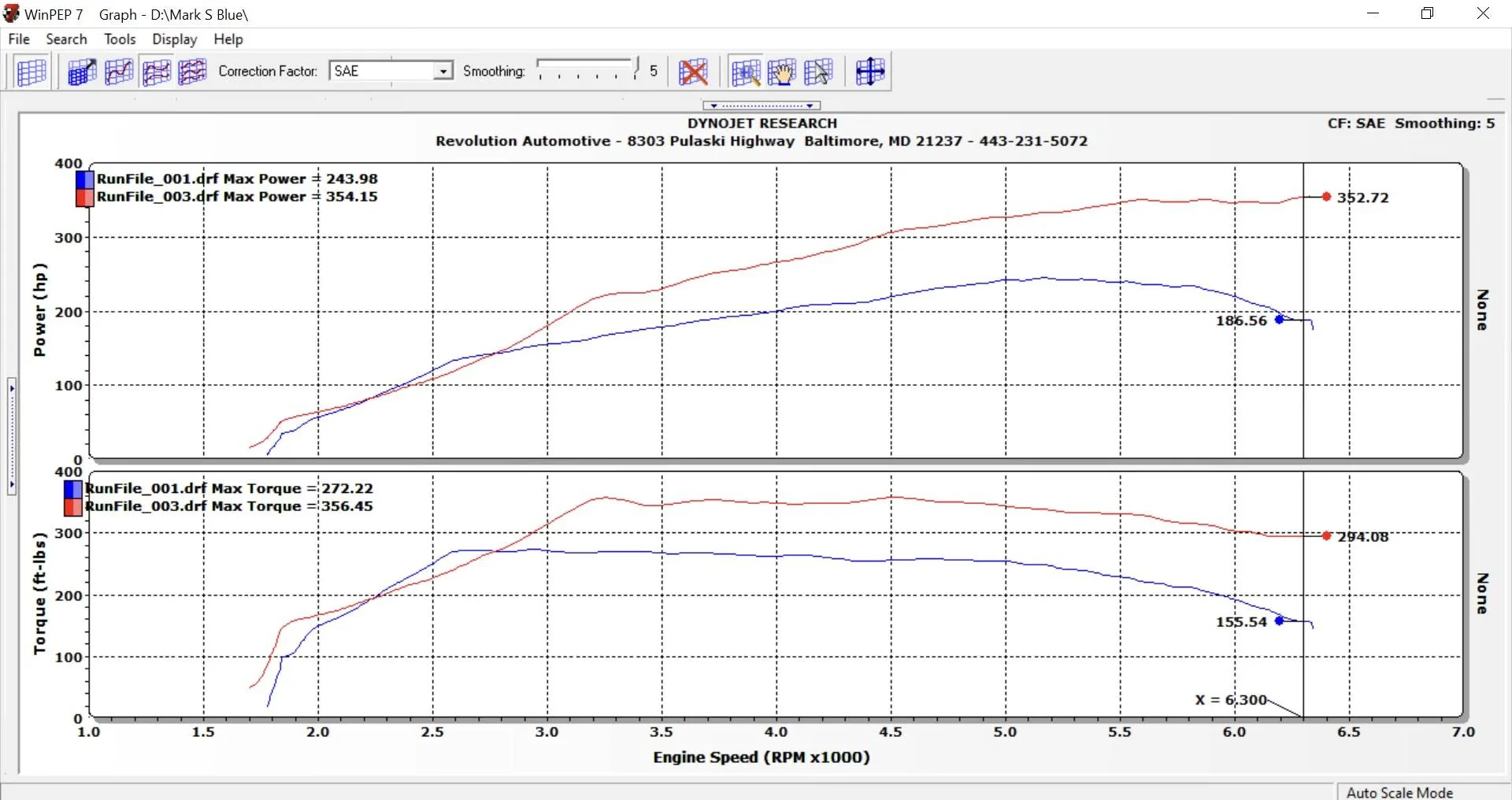Viewport: 1512px width, 800px height.
Task: Click 'RunFile_001.drf Max Torque = 272.22' legend text
Action: [x=229, y=488]
